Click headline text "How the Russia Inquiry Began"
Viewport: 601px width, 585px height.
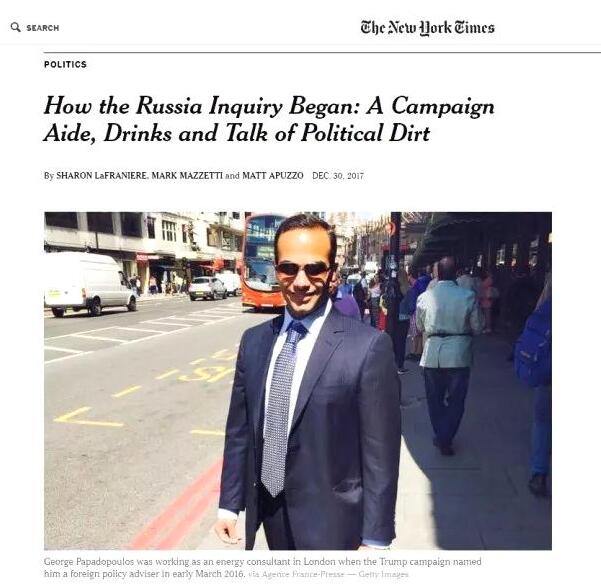click(190, 106)
